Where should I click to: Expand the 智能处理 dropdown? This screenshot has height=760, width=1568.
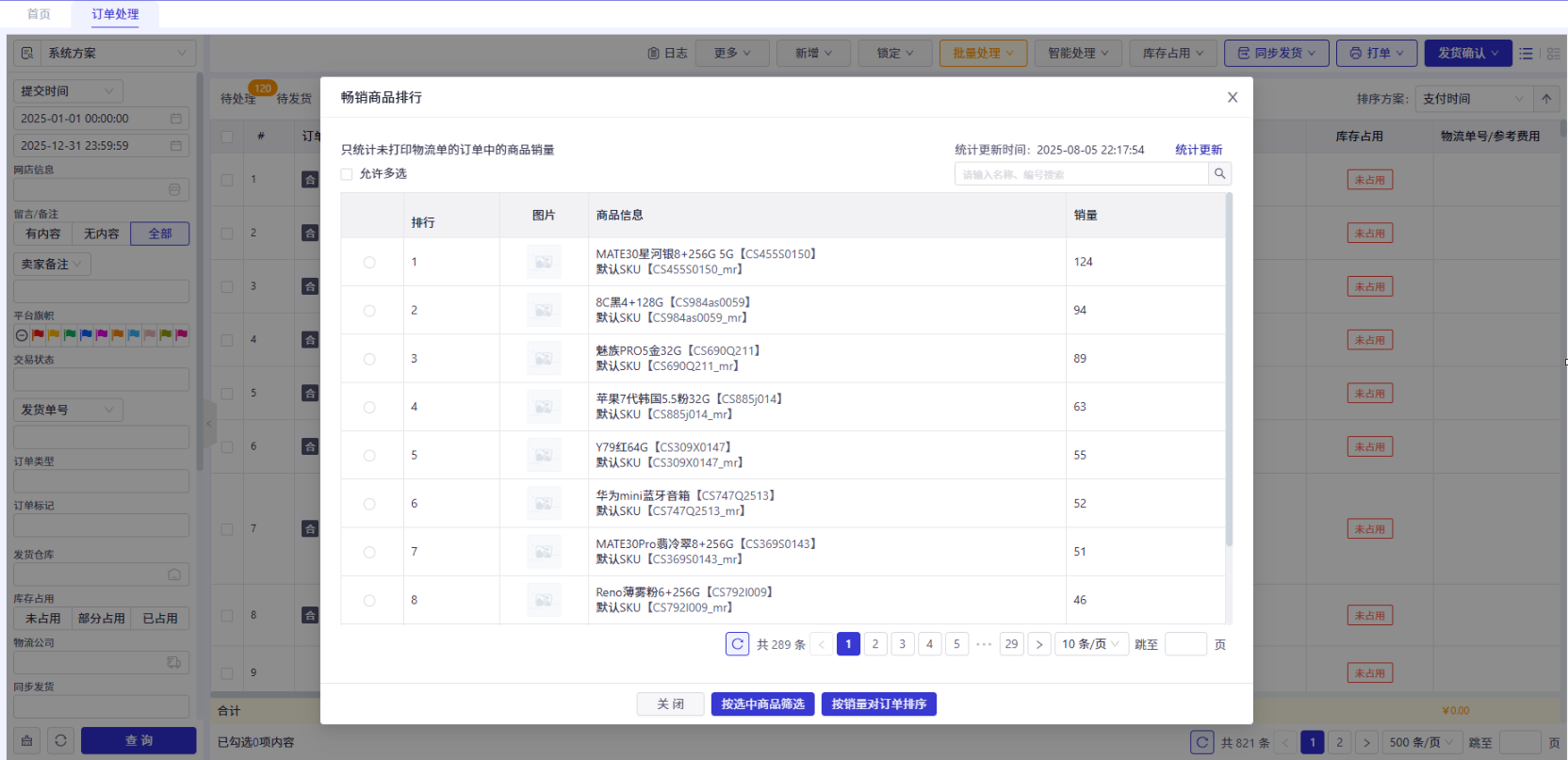pos(1078,54)
